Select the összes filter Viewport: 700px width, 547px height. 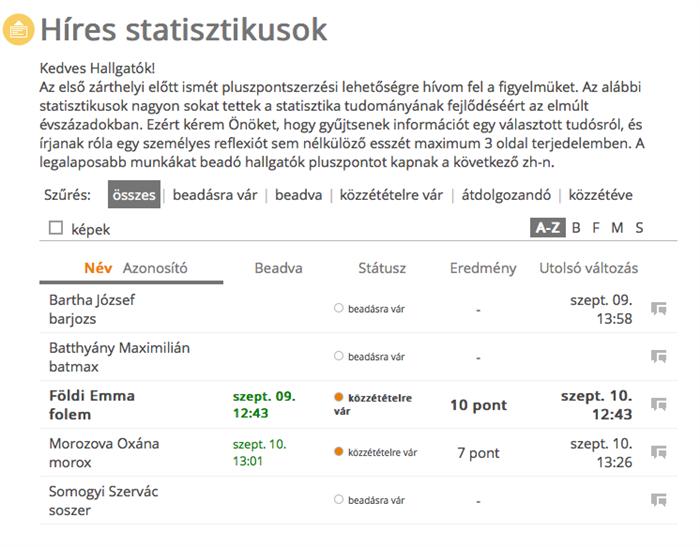click(134, 195)
